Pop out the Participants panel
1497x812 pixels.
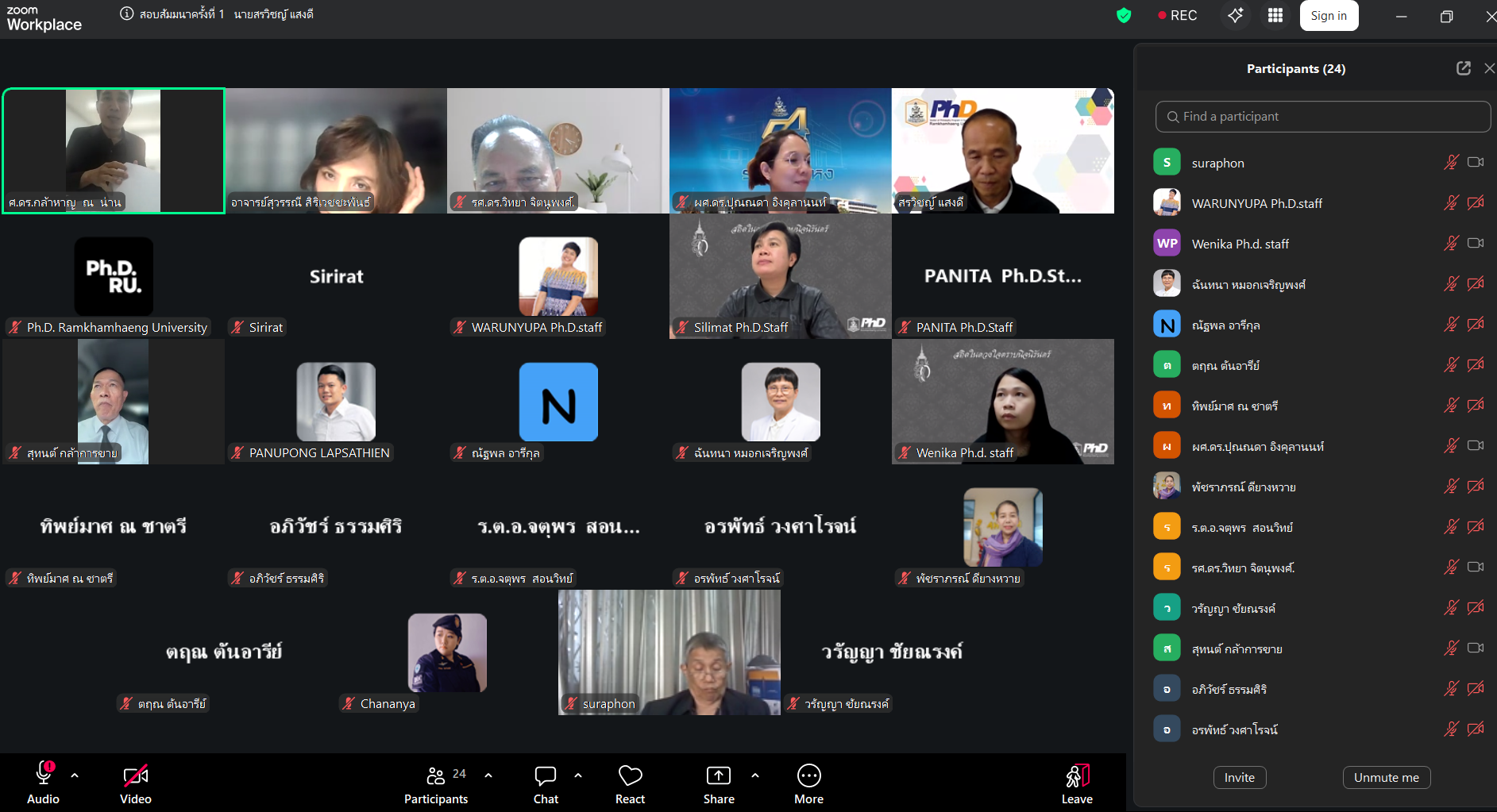pos(1464,68)
